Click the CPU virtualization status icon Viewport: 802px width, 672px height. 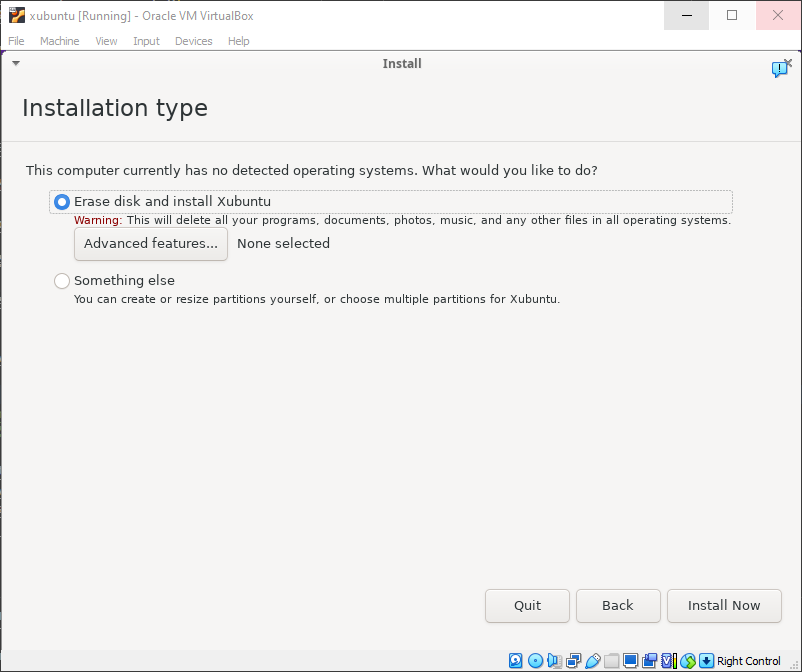[x=669, y=661]
